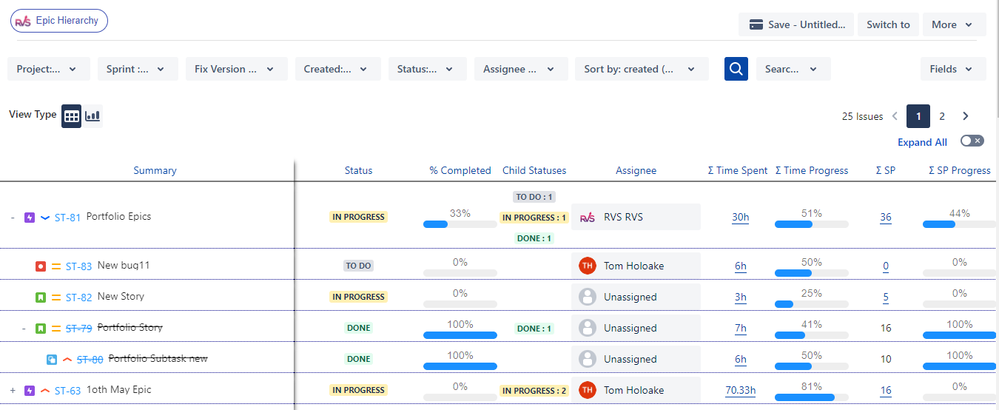Open issue link ST-63
This screenshot has height=410, width=999.
(68, 390)
